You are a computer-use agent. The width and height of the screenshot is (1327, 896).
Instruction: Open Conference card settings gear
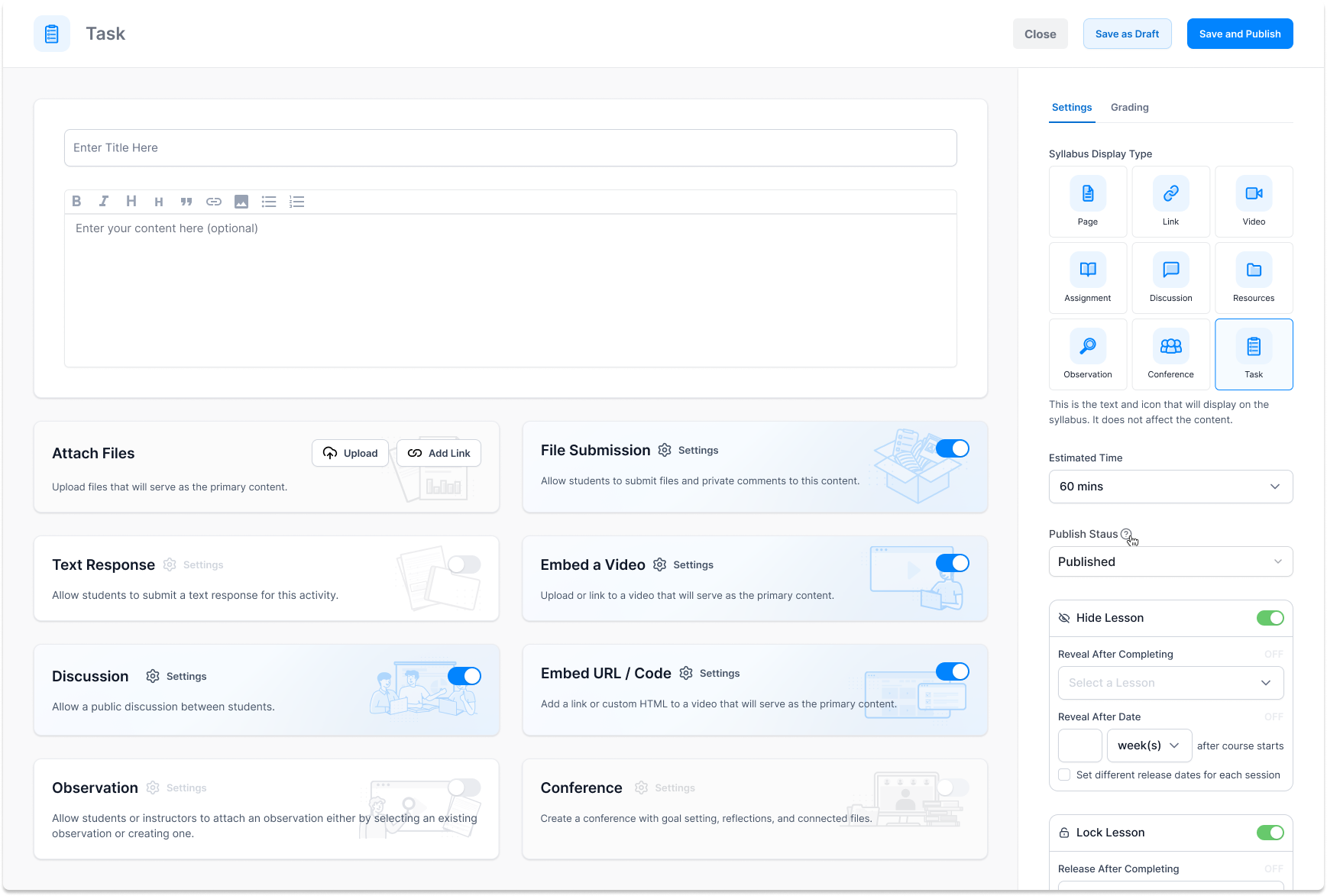[642, 788]
